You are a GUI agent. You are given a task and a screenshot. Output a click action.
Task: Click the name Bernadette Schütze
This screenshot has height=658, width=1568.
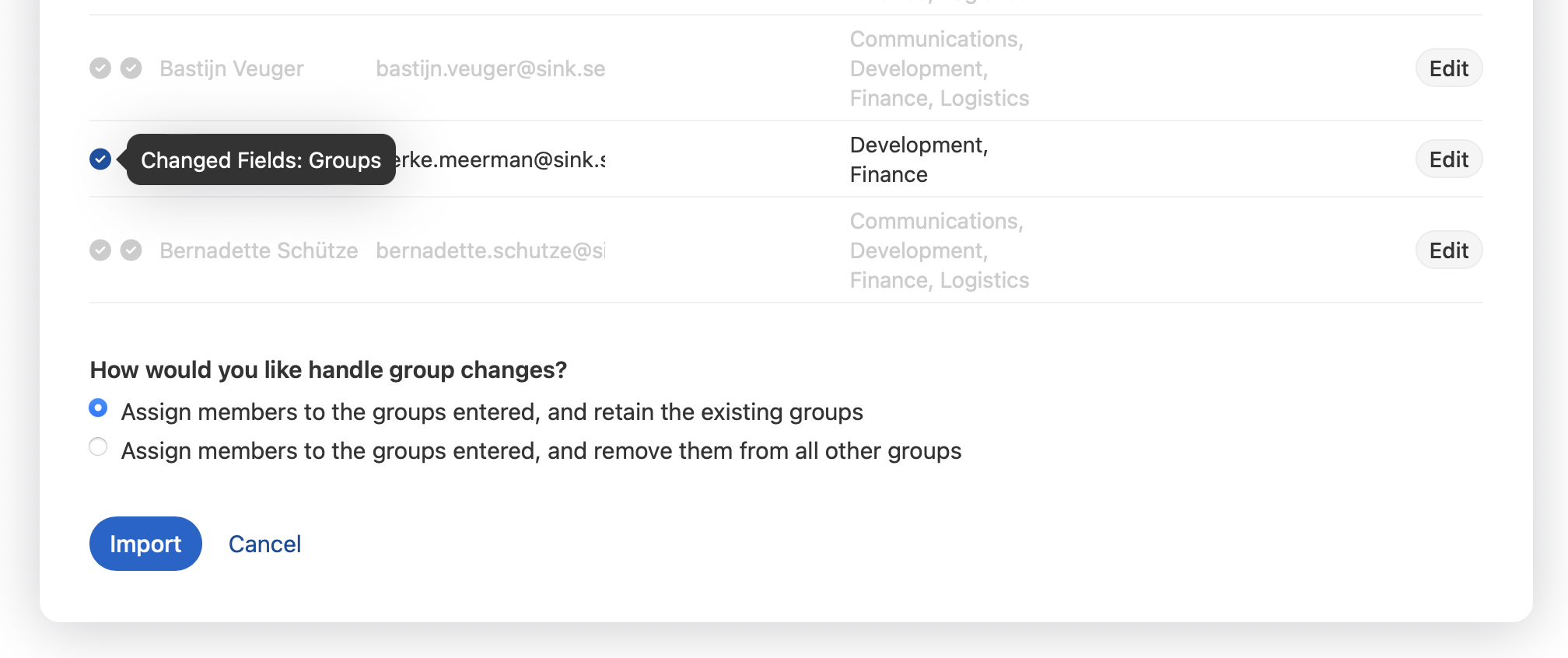[x=259, y=250]
